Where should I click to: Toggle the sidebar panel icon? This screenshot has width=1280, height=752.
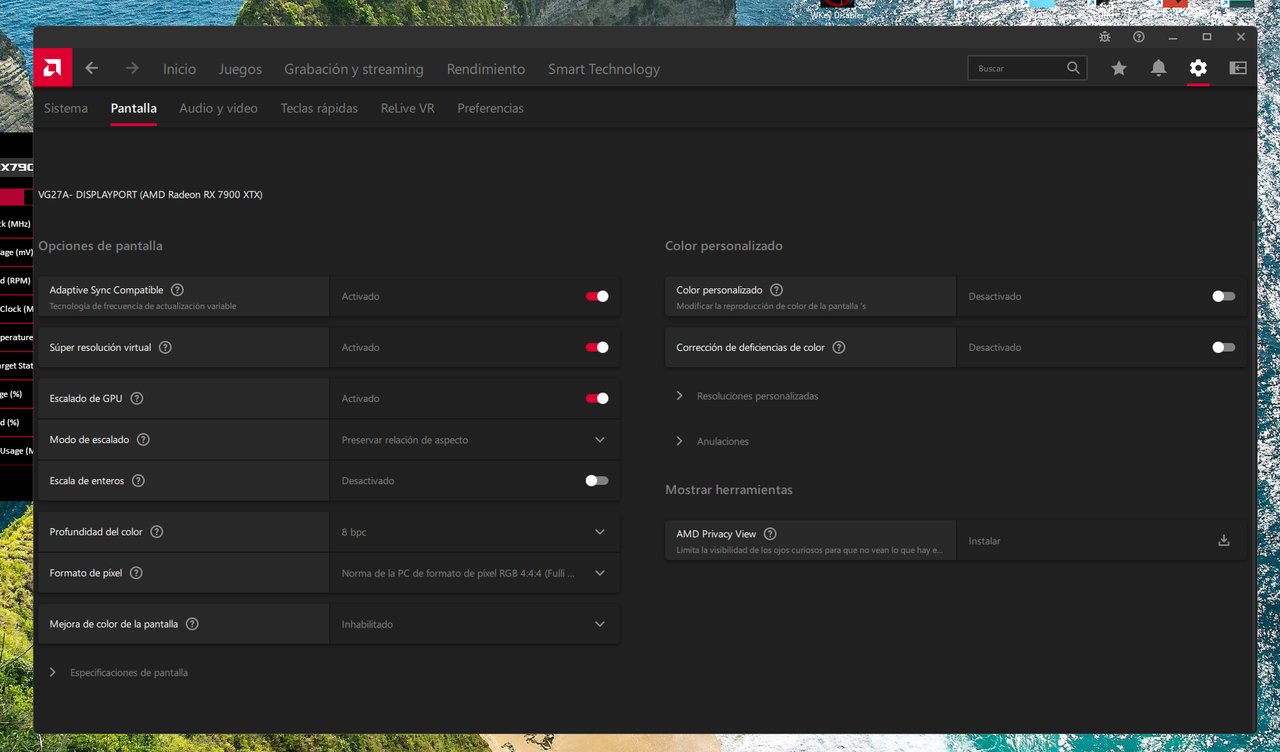[x=1238, y=68]
